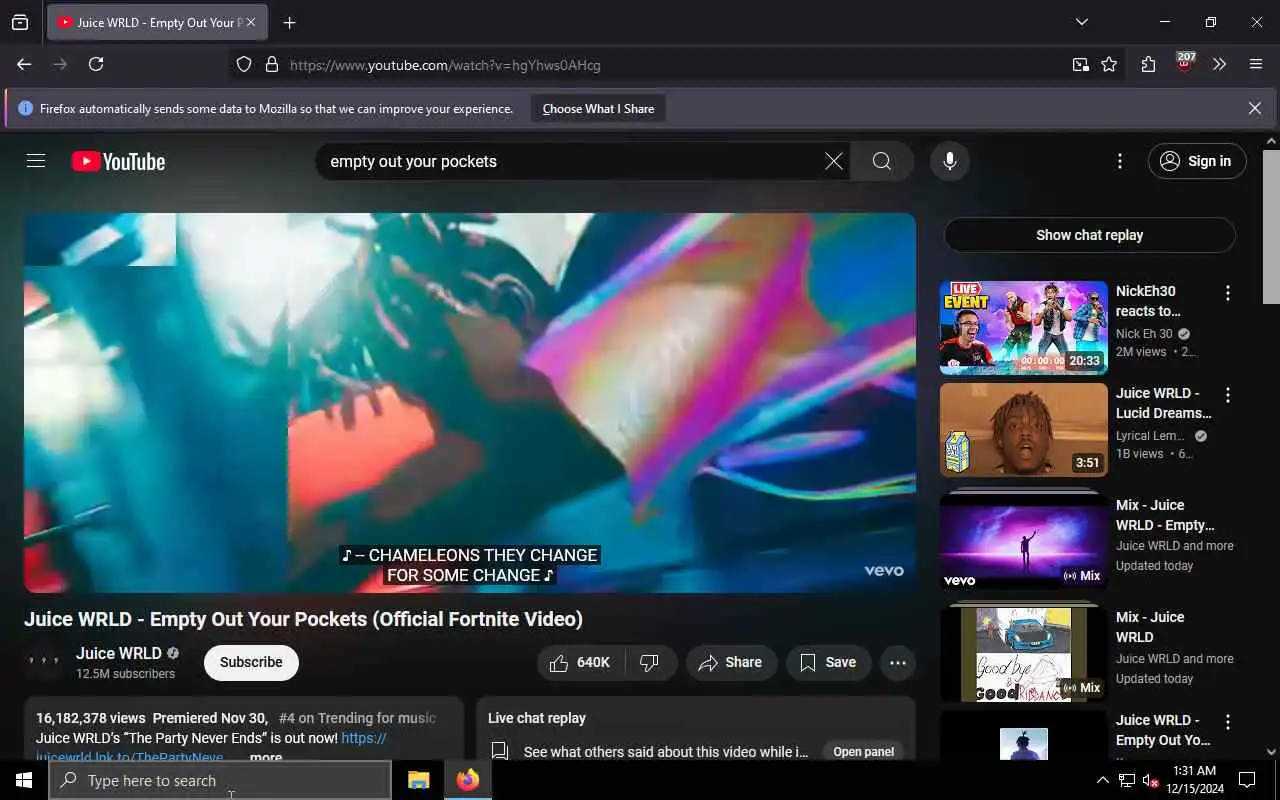
Task: Open uBlock extension with 207 badge
Action: coord(1185,62)
